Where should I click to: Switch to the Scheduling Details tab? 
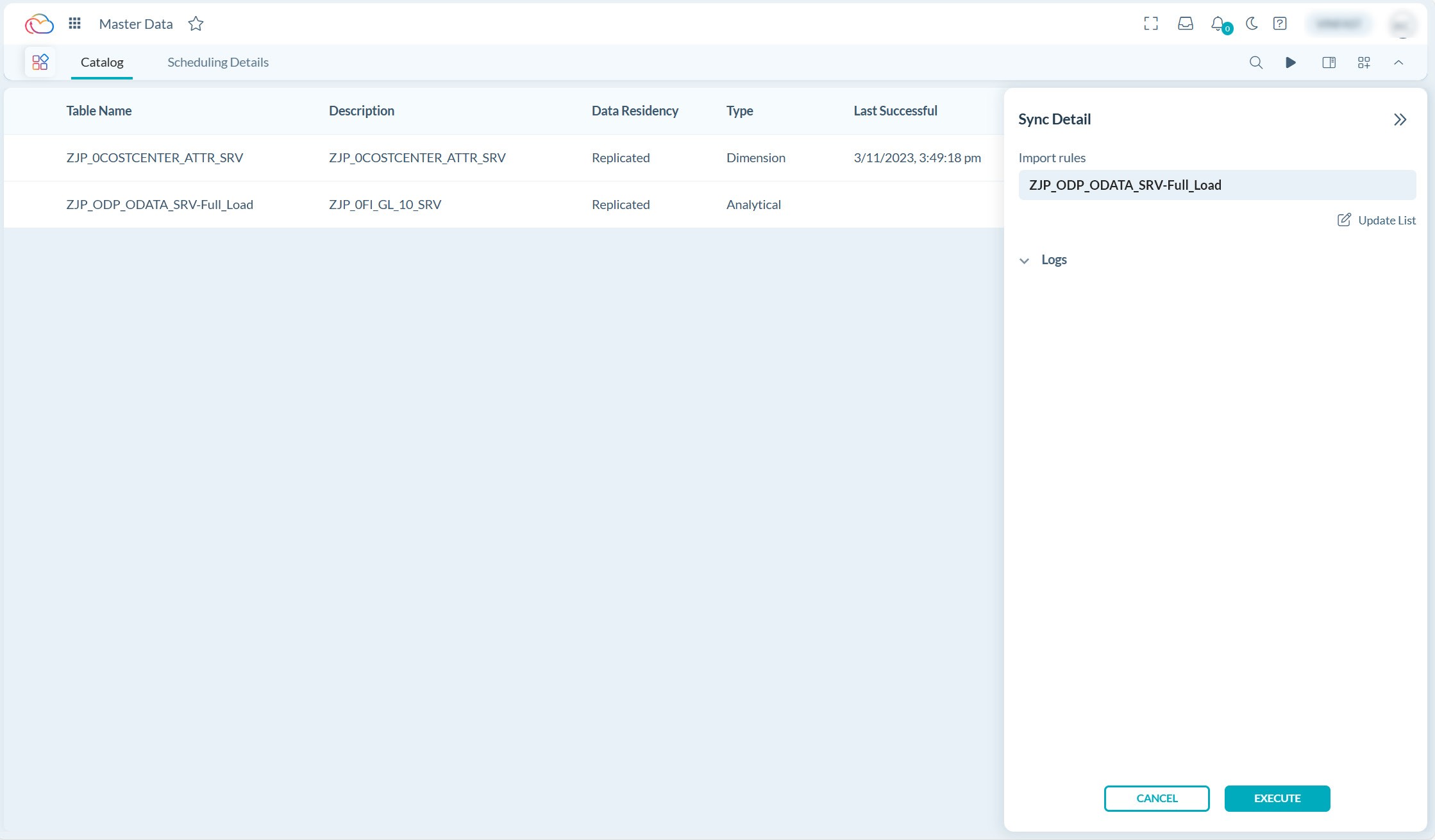(x=218, y=62)
